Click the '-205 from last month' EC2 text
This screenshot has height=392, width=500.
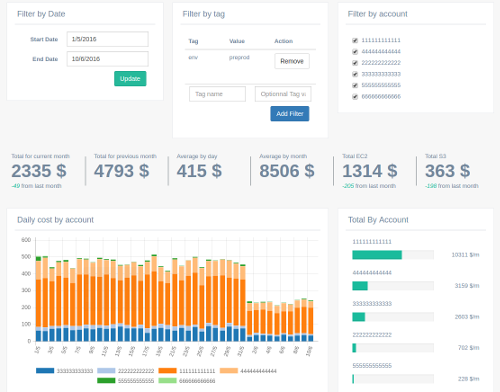click(369, 186)
